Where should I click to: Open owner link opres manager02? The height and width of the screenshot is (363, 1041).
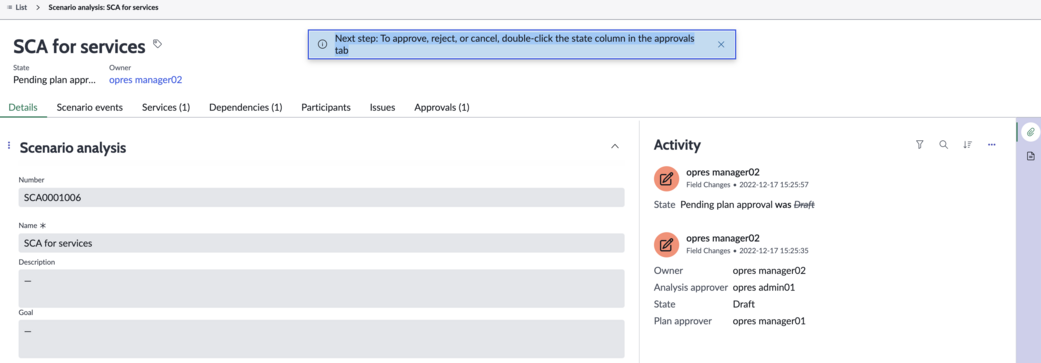tap(145, 80)
